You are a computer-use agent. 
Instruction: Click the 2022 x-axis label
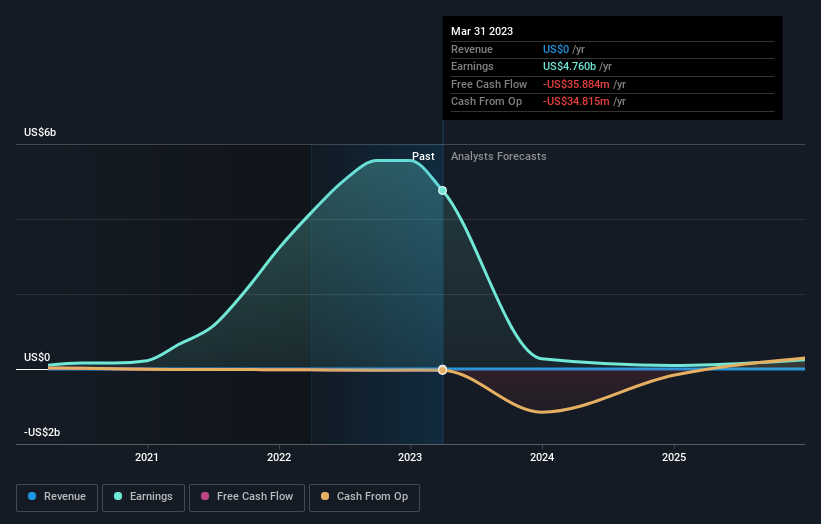point(279,458)
